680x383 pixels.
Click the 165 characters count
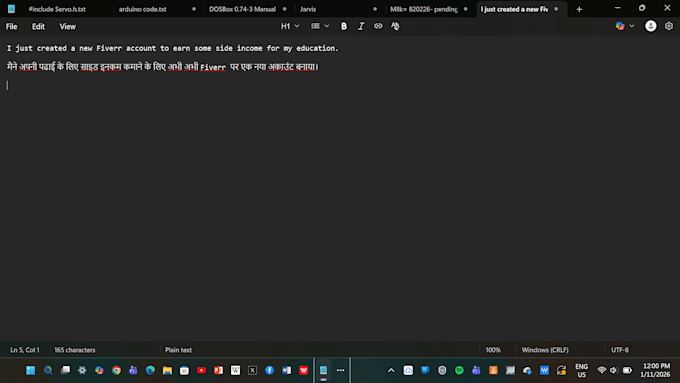click(x=75, y=350)
